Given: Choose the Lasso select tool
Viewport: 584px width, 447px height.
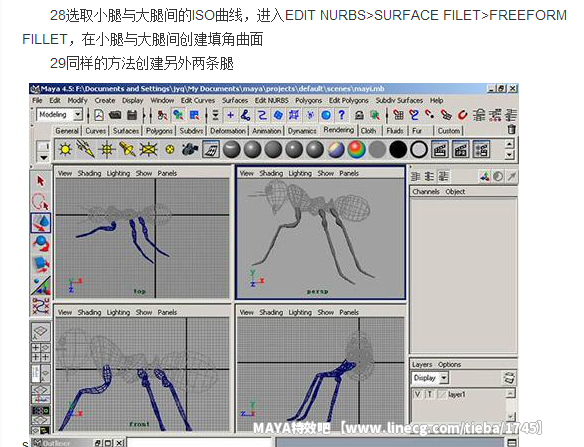Looking at the screenshot, I should [40, 202].
